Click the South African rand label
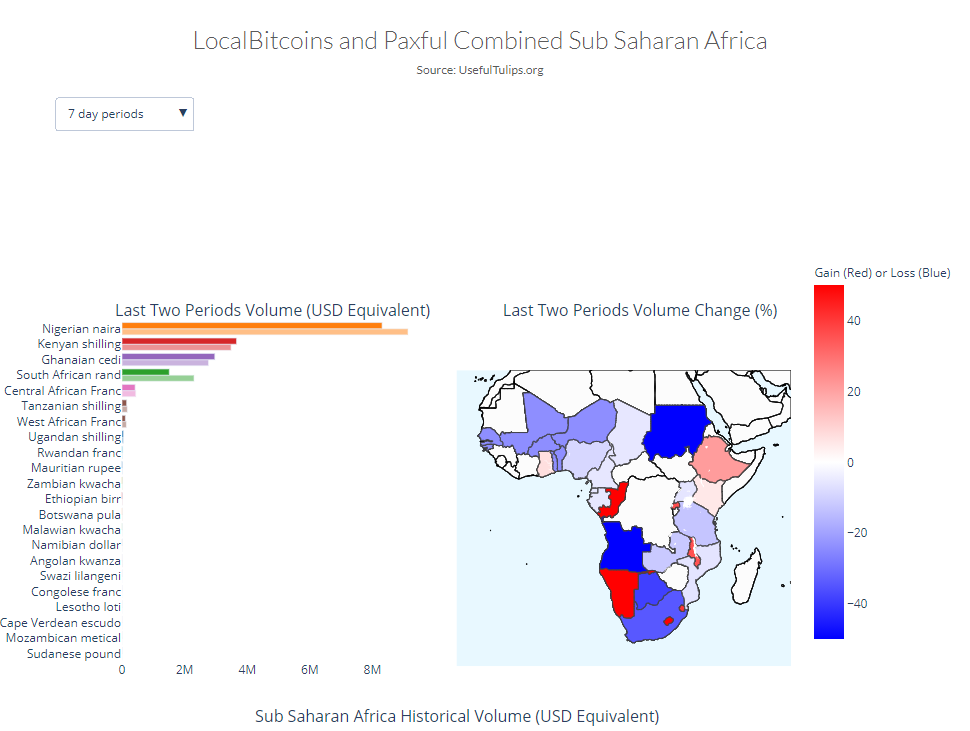 click(69, 375)
